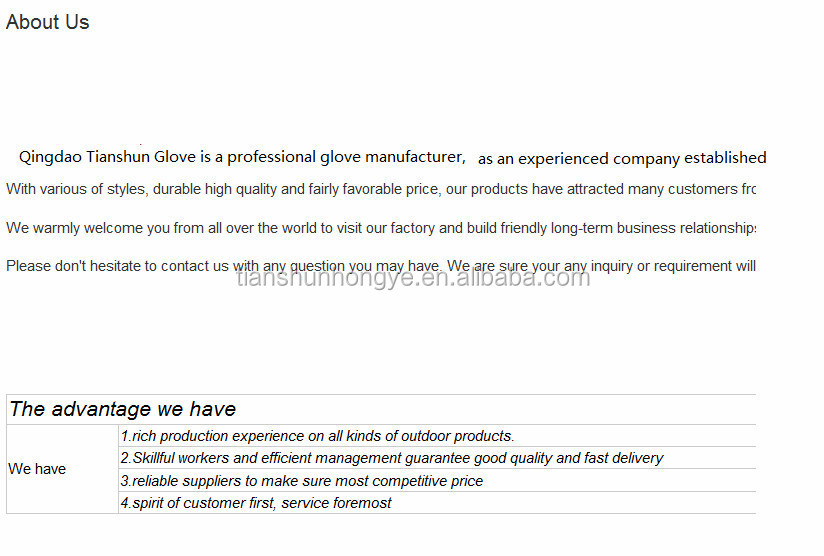Select row '1.rich production experience' in table

(437, 436)
